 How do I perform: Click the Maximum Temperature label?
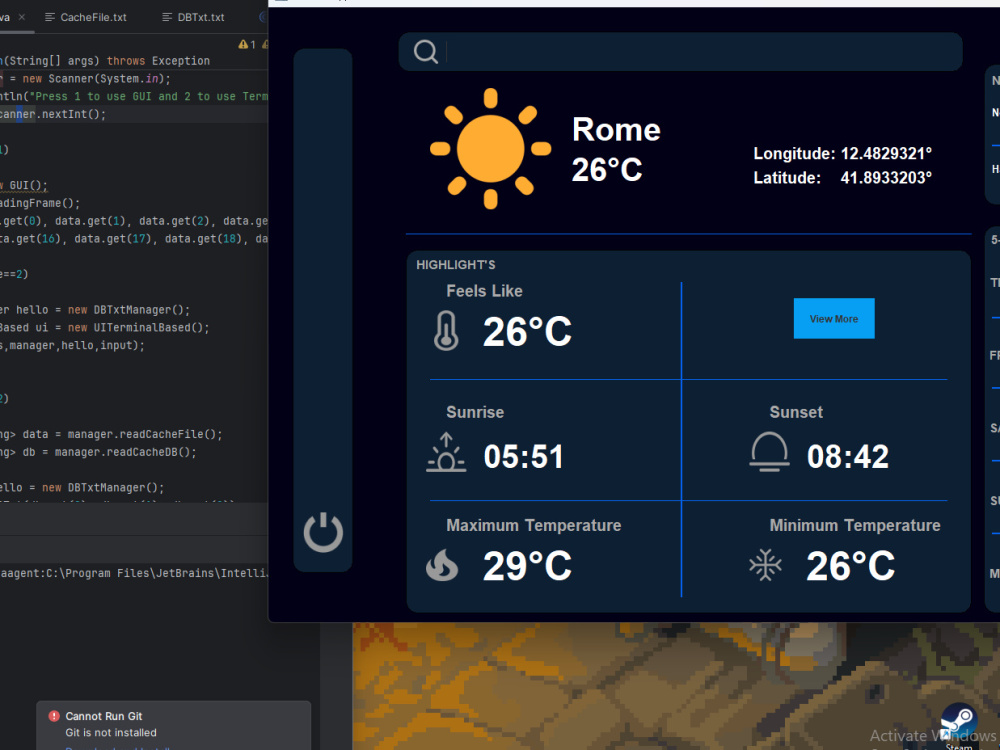[x=534, y=526]
